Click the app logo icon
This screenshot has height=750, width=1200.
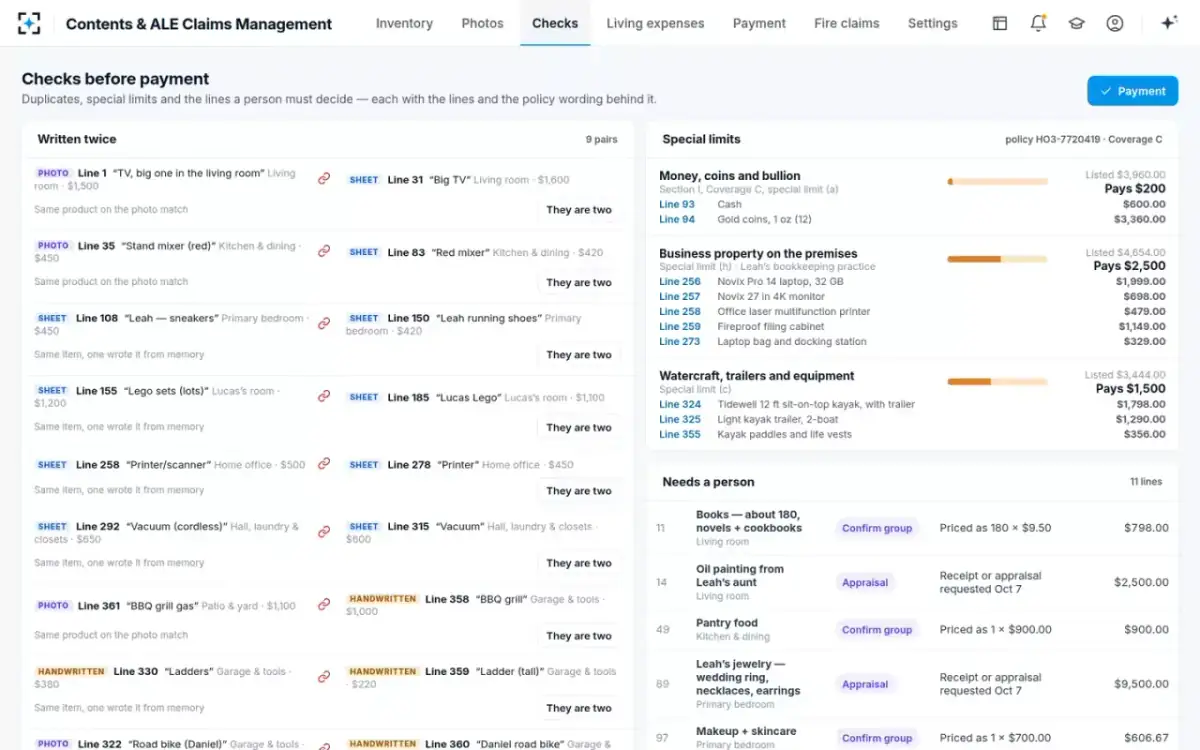(29, 23)
